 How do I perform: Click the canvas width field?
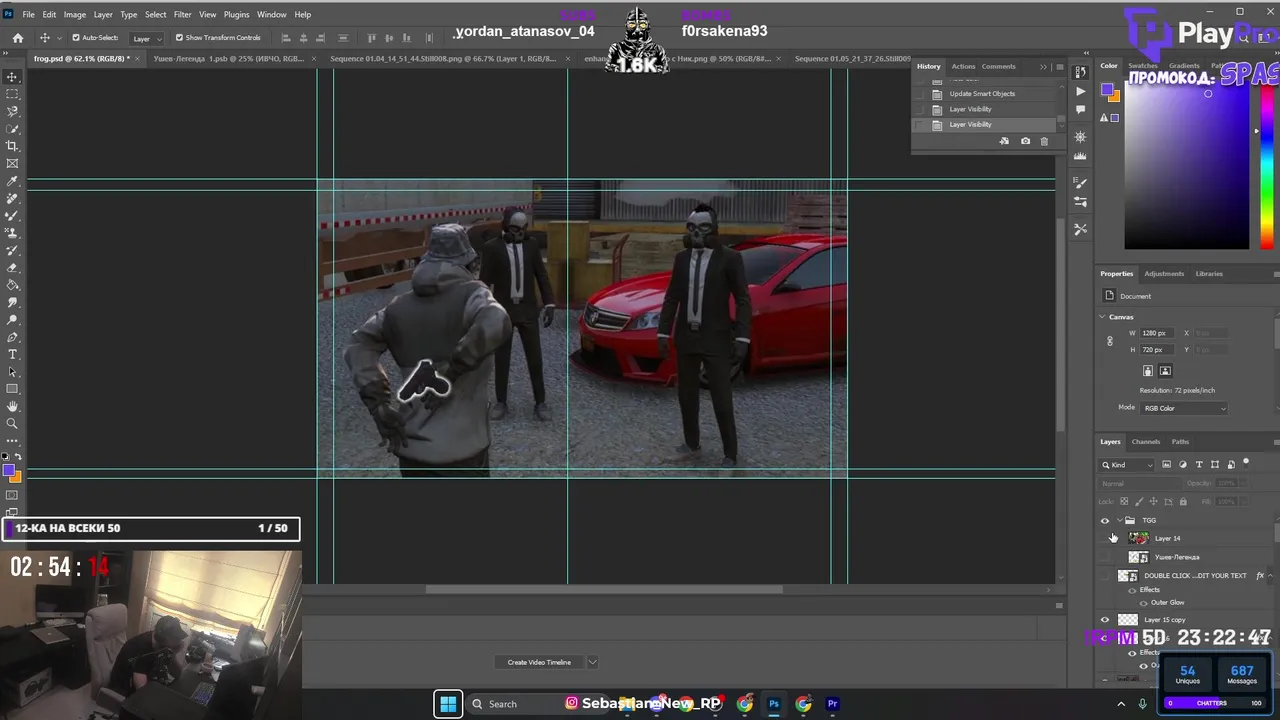click(1155, 333)
